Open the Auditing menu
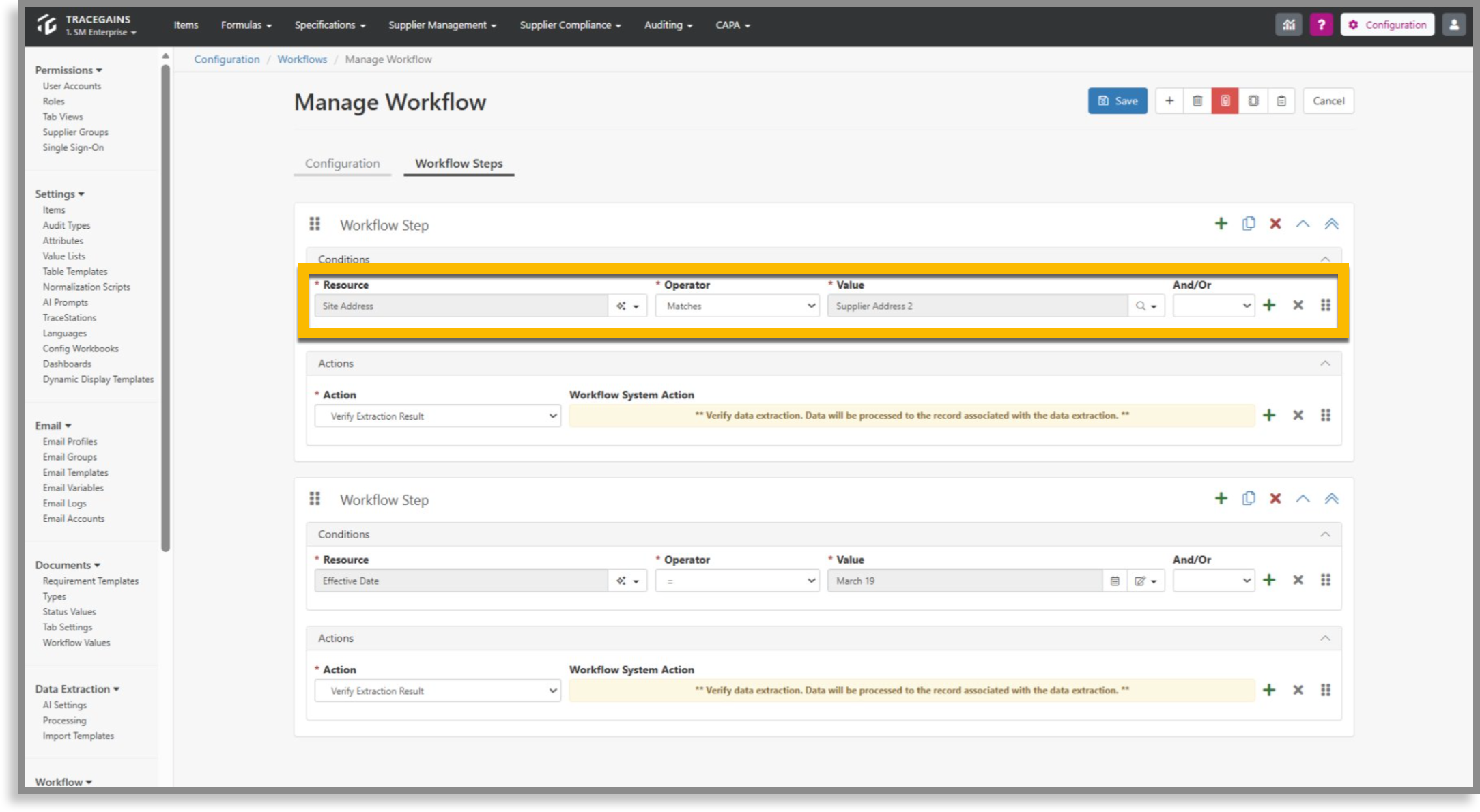This screenshot has width=1480, height=812. [668, 25]
